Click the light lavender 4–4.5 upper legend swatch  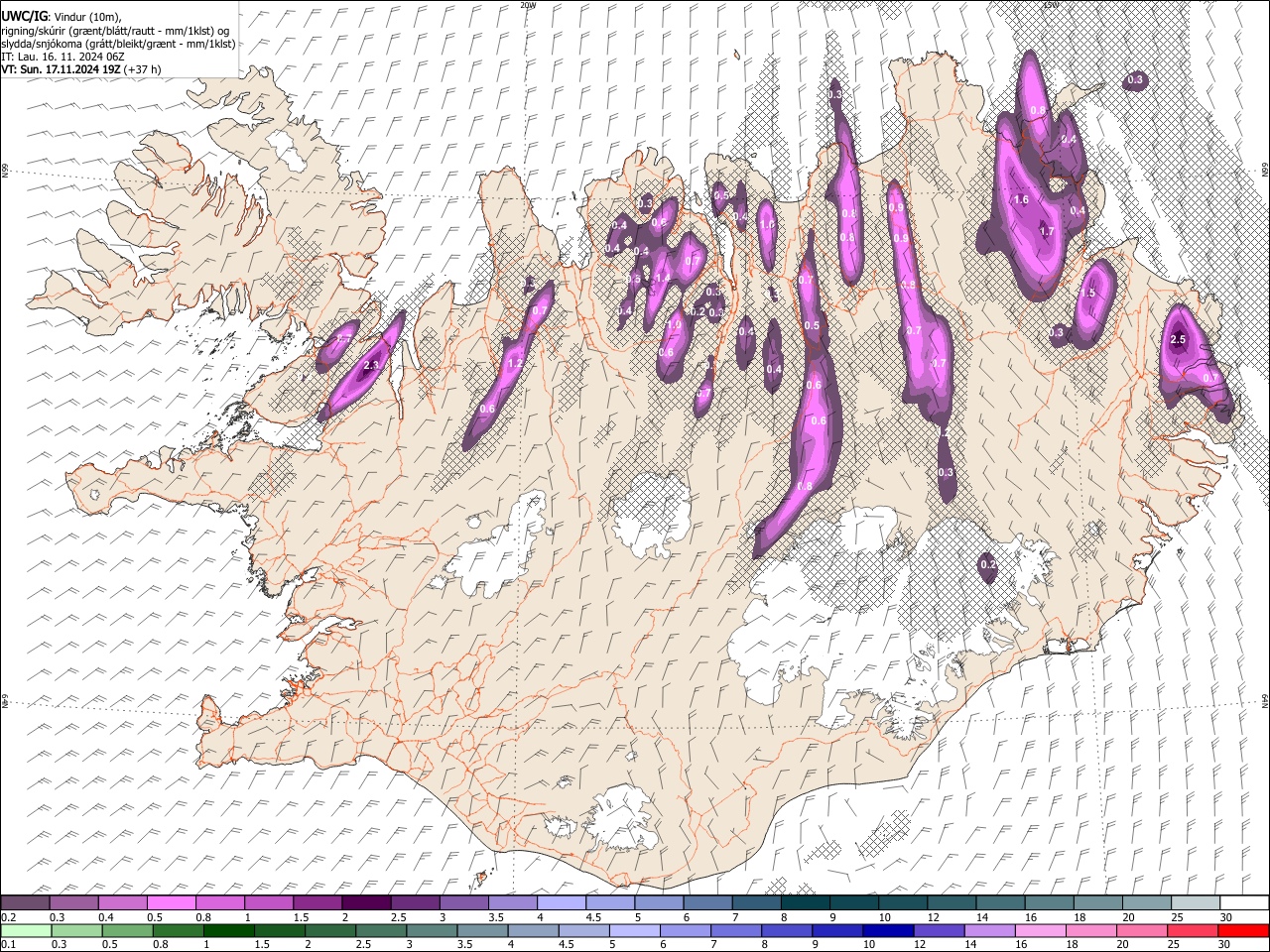pos(561,902)
